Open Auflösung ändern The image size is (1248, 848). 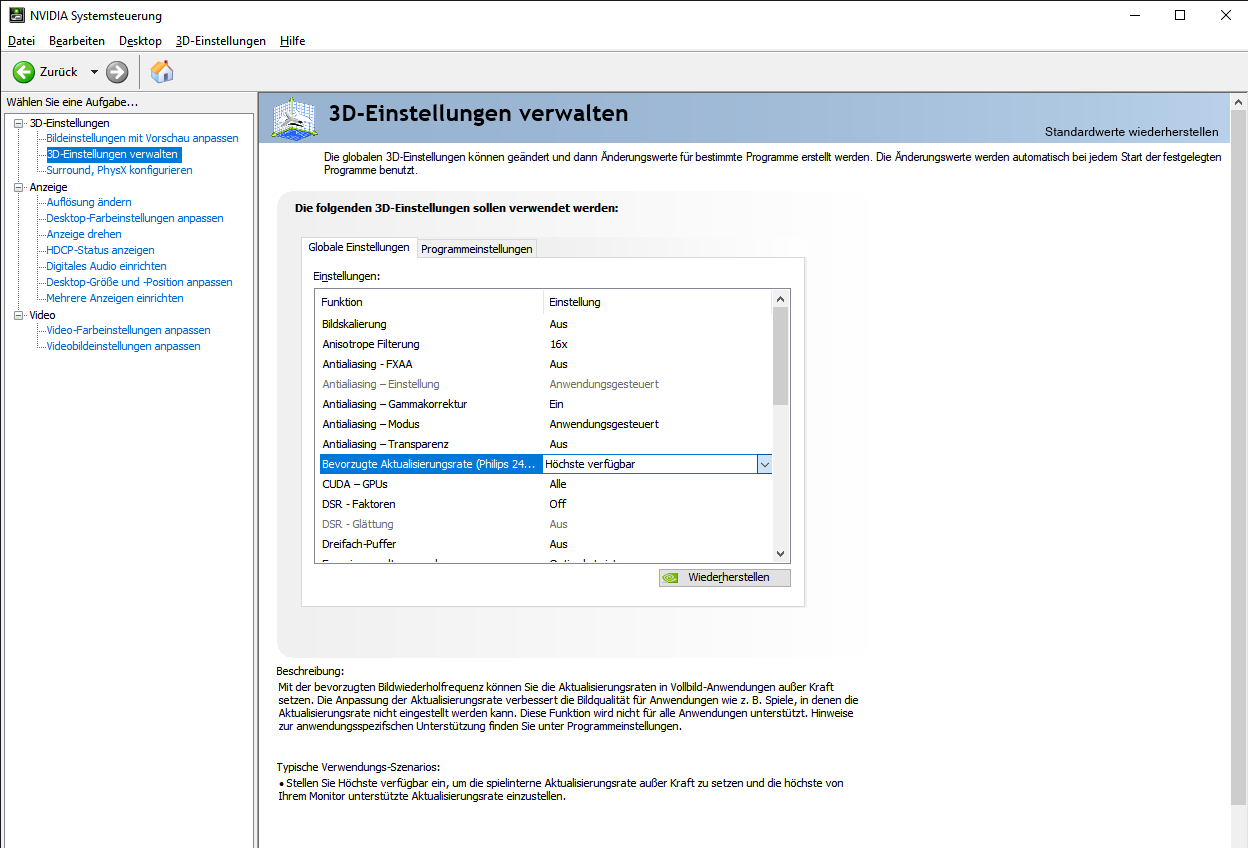pos(89,202)
